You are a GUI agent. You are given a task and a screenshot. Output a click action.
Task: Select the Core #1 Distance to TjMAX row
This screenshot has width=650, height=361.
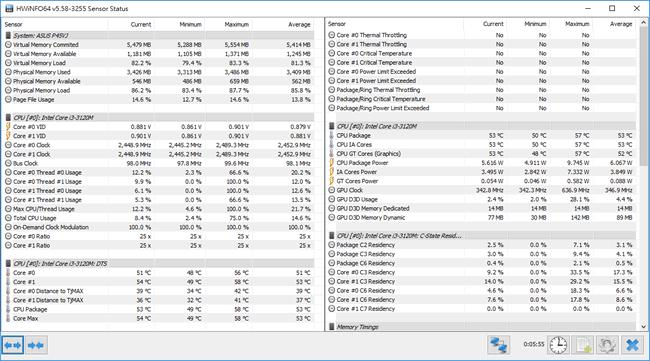[x=160, y=300]
